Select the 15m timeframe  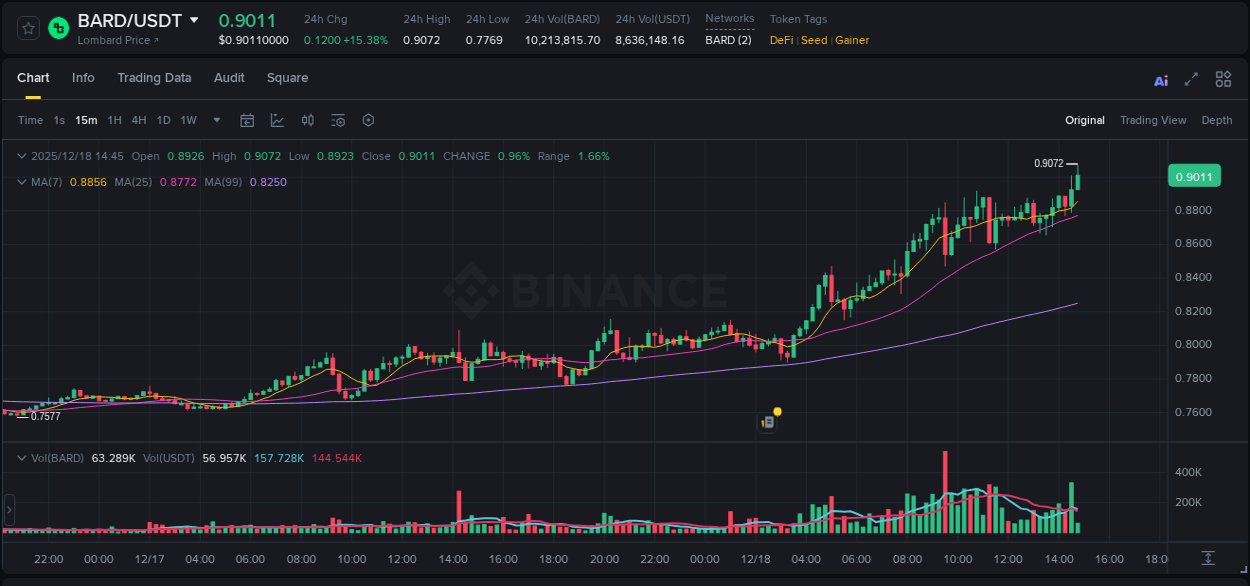pos(86,120)
